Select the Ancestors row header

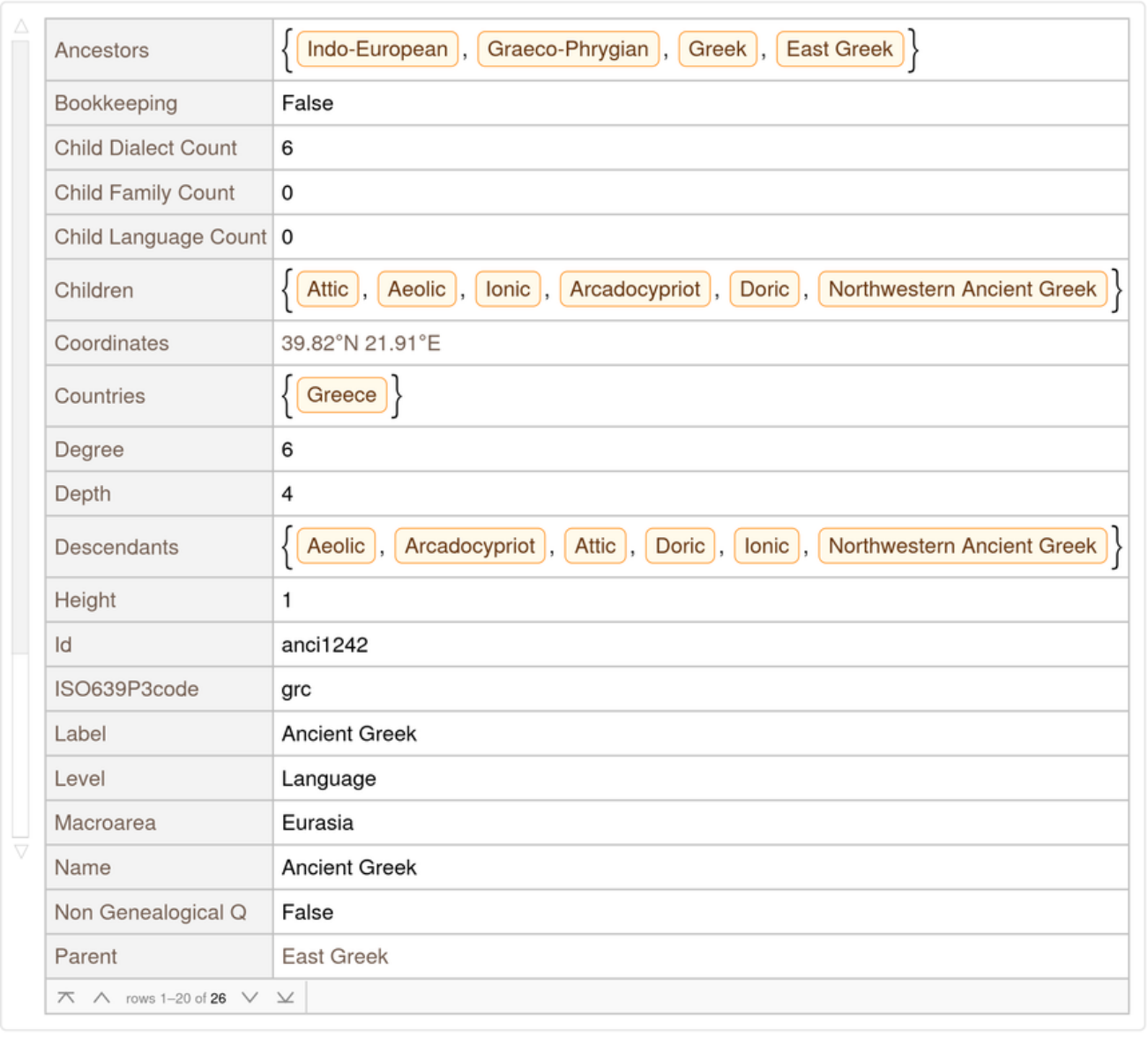[101, 50]
